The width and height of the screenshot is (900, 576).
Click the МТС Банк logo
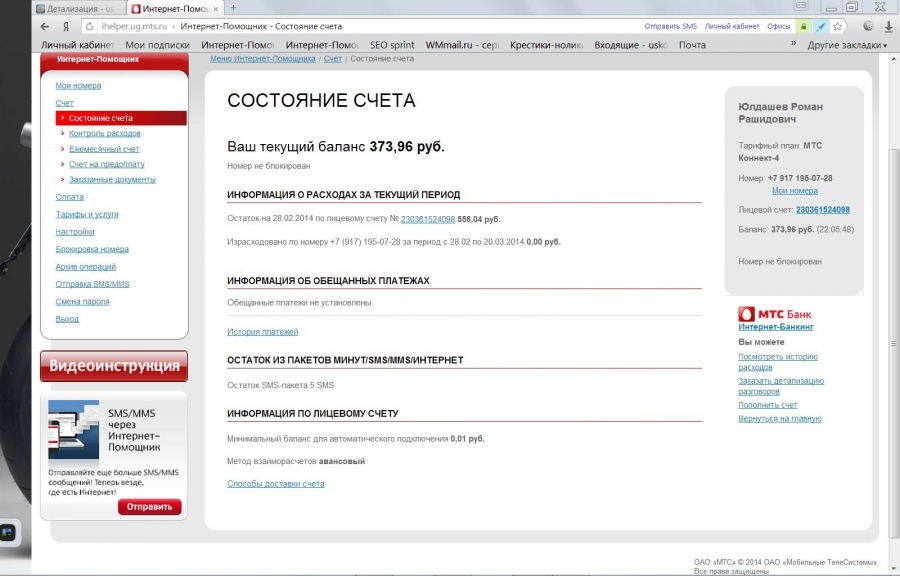pyautogui.click(x=775, y=314)
